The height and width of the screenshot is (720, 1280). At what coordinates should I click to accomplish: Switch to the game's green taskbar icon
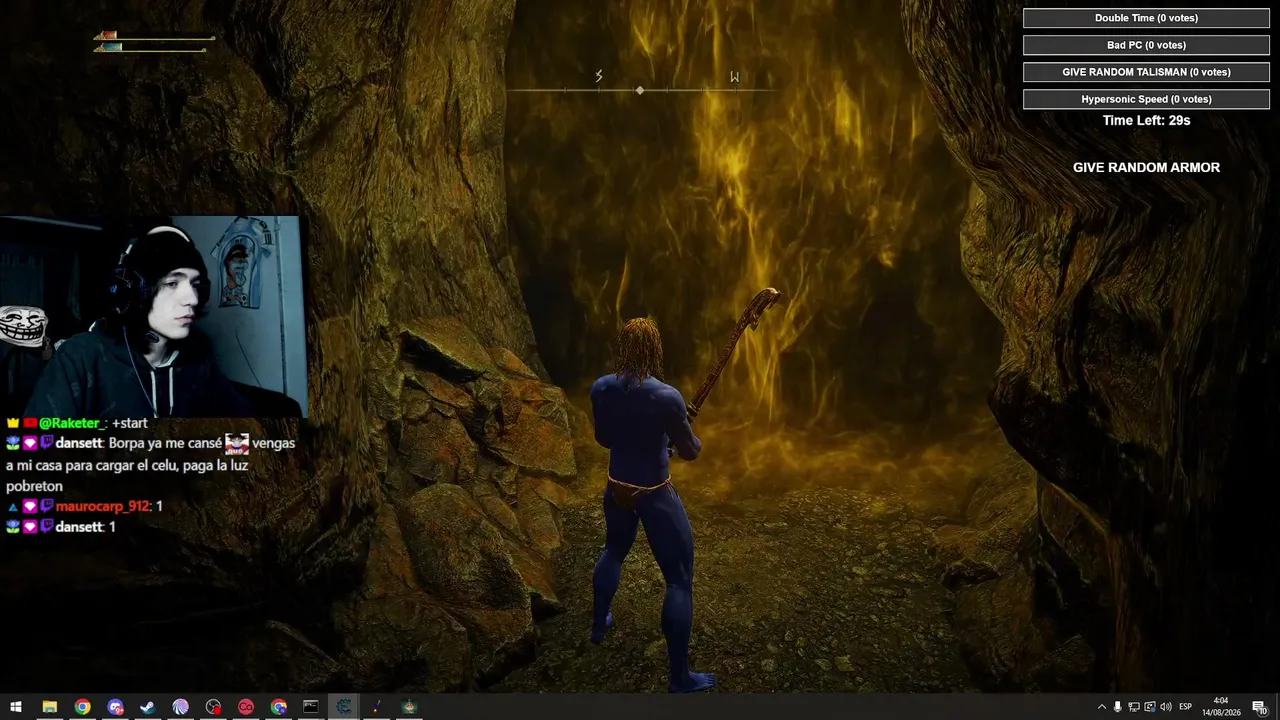pos(409,707)
